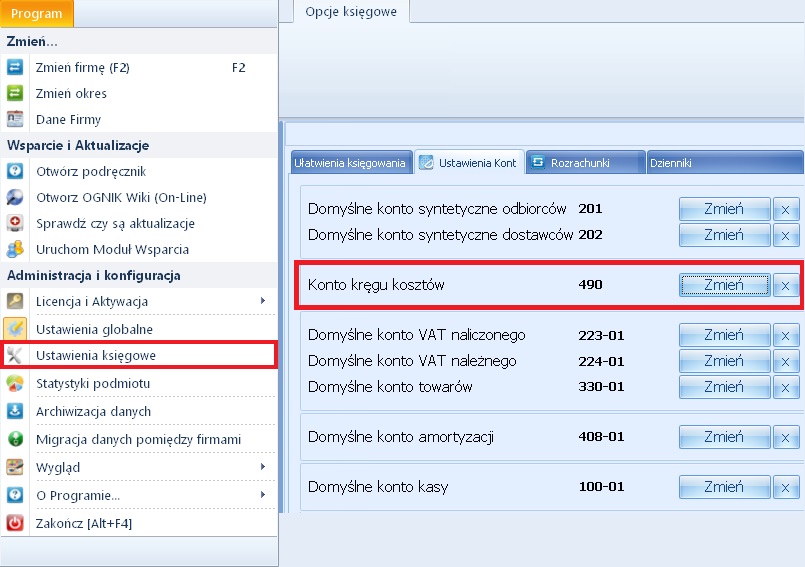Clear Domyślne konto amortyzacji with x button
The height and width of the screenshot is (567, 805).
click(x=785, y=437)
